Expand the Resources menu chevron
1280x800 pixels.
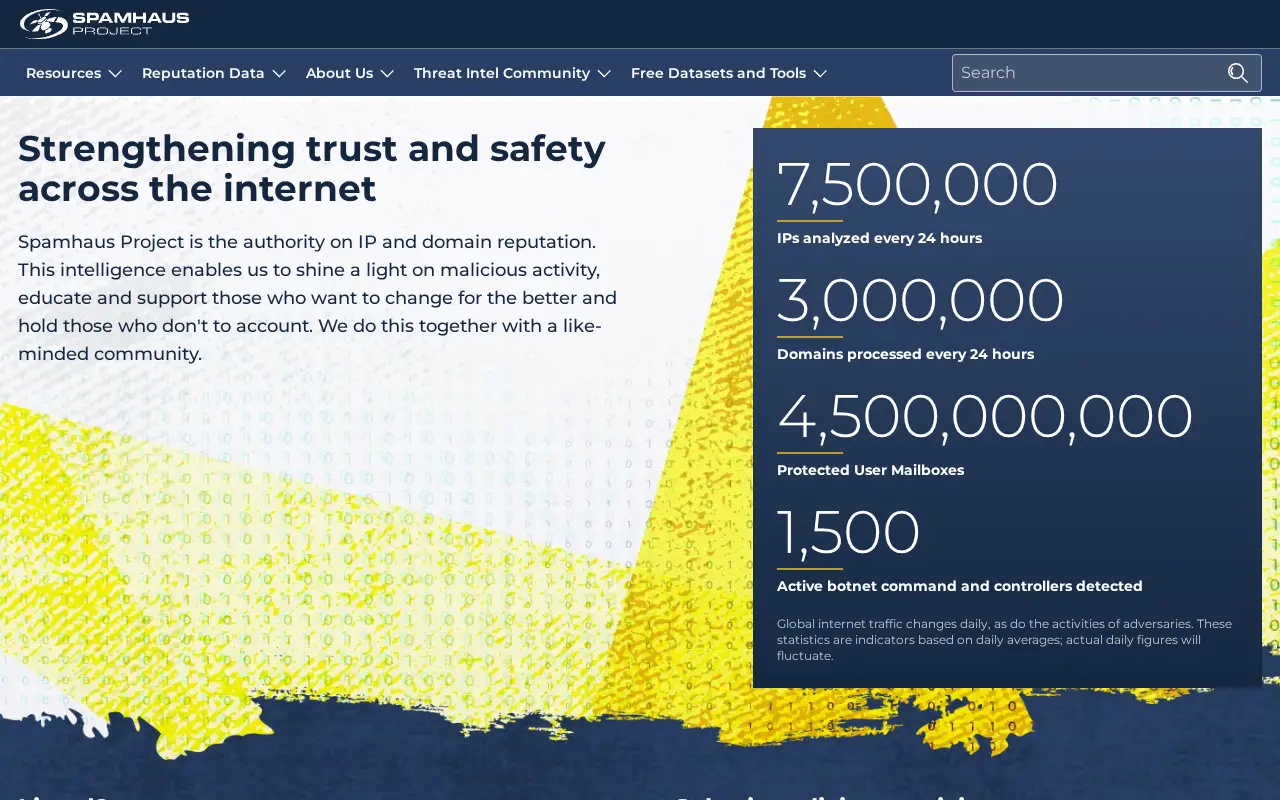click(115, 73)
